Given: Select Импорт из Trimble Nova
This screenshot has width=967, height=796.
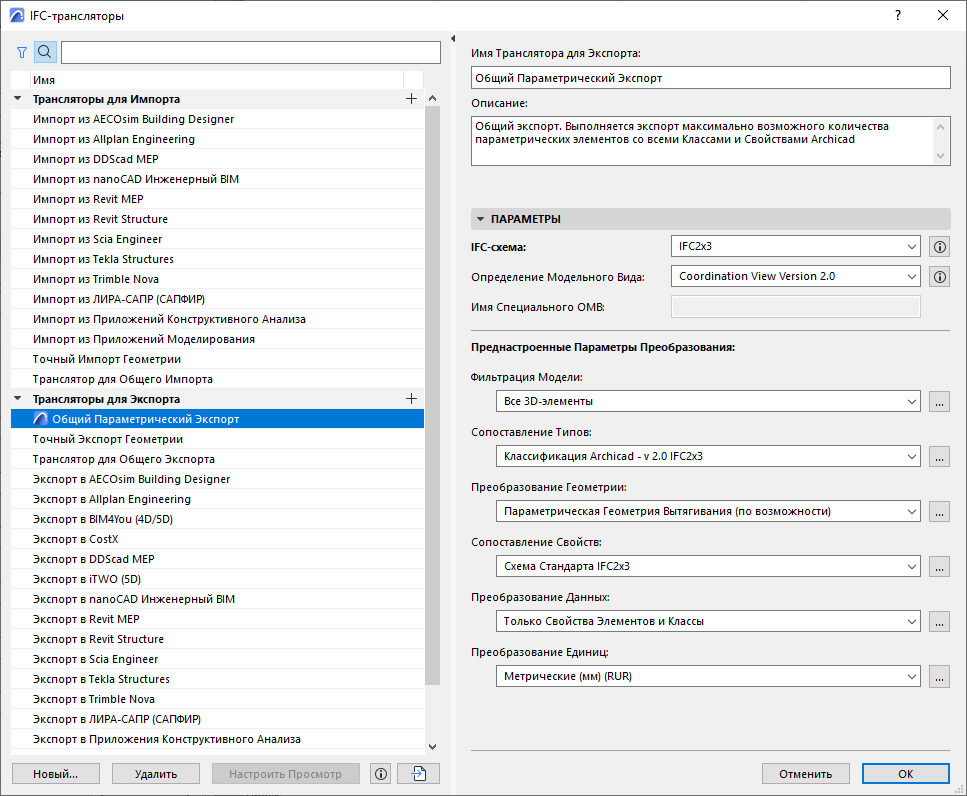Looking at the screenshot, I should [x=217, y=279].
